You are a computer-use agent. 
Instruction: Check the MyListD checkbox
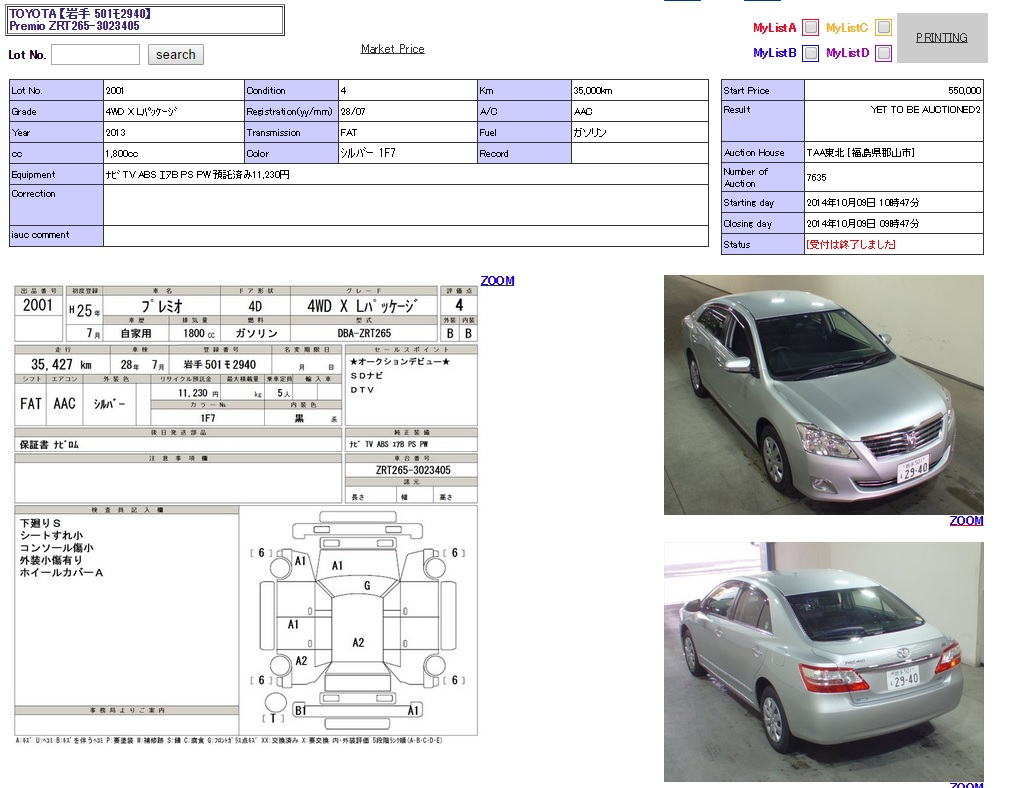pyautogui.click(x=882, y=53)
